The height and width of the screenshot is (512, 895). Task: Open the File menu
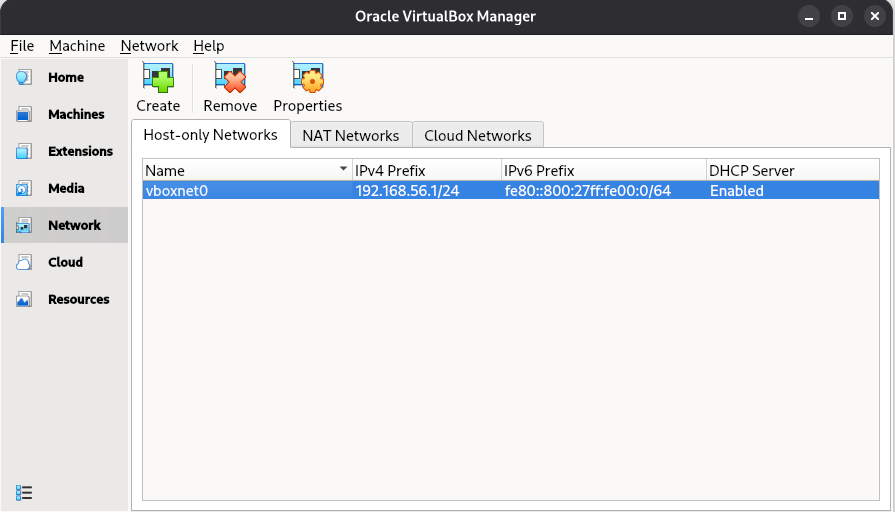tap(22, 46)
